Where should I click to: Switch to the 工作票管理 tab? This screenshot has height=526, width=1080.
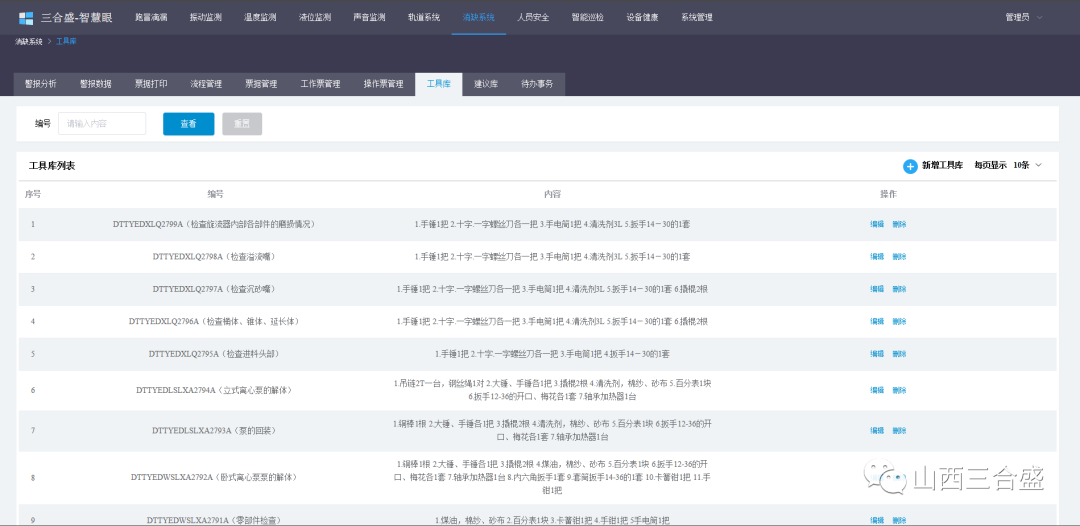320,84
